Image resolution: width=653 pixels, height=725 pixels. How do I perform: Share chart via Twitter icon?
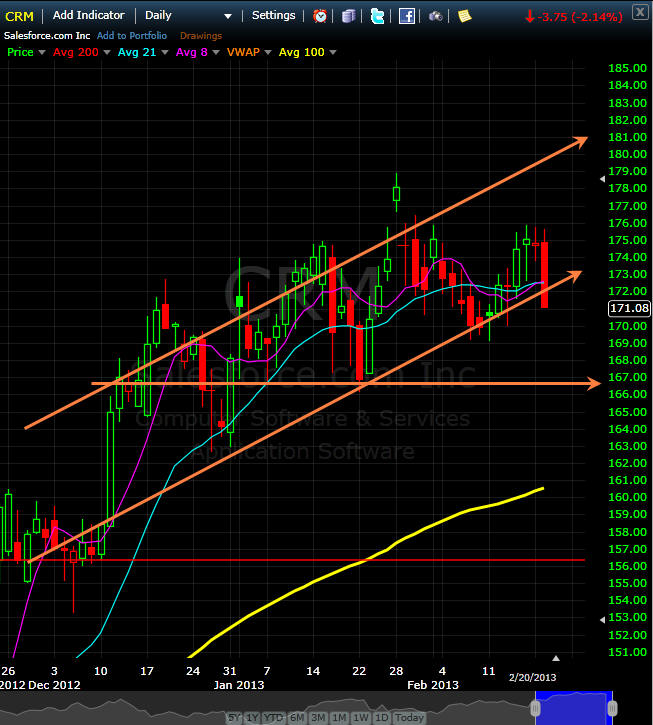(377, 16)
